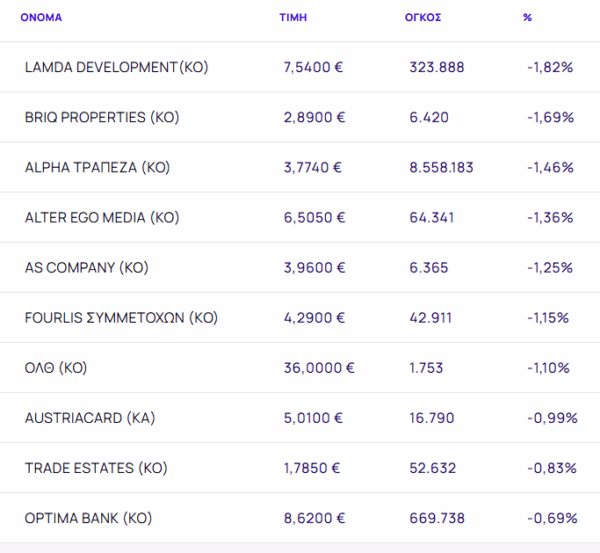The width and height of the screenshot is (600, 553).
Task: Click ΟΛΘ price 36,0000 €
Action: [x=319, y=367]
